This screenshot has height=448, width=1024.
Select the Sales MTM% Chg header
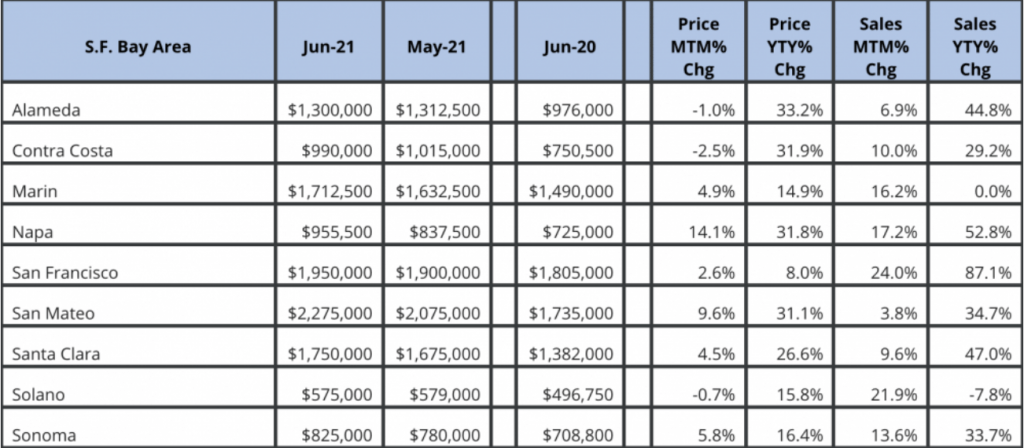pyautogui.click(x=881, y=45)
